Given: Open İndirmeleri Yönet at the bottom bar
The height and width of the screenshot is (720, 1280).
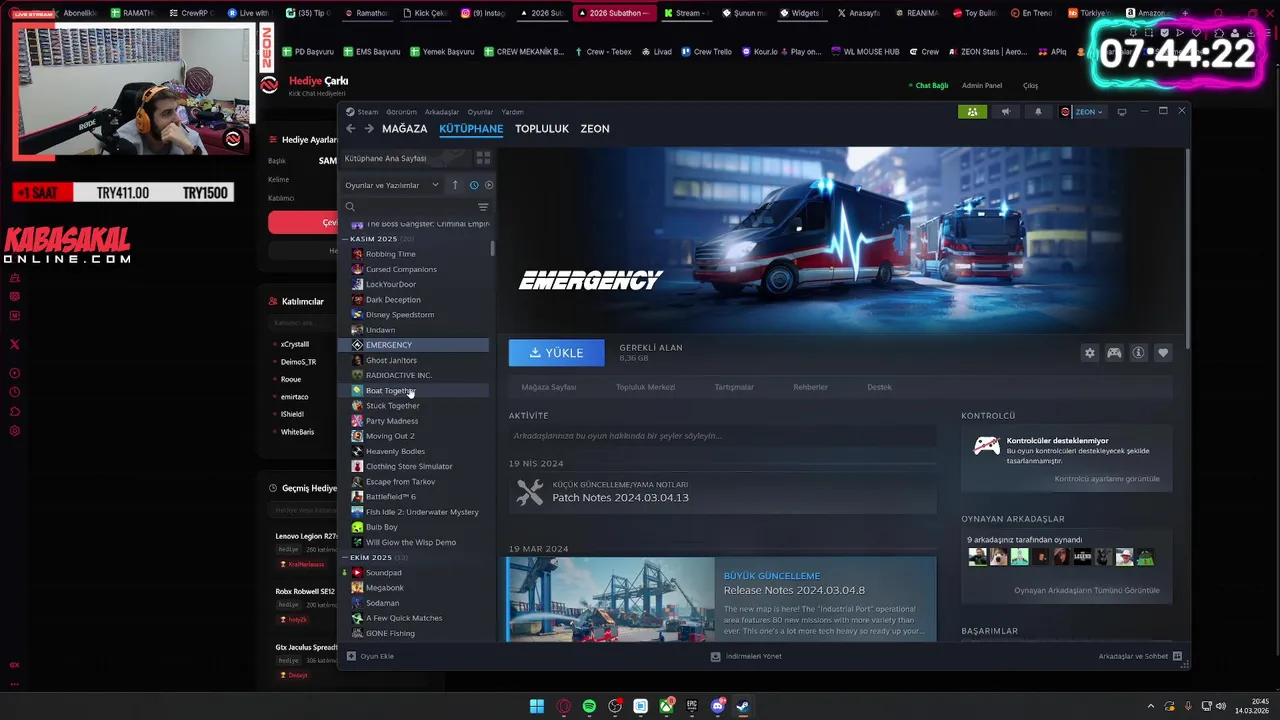Looking at the screenshot, I should point(746,656).
